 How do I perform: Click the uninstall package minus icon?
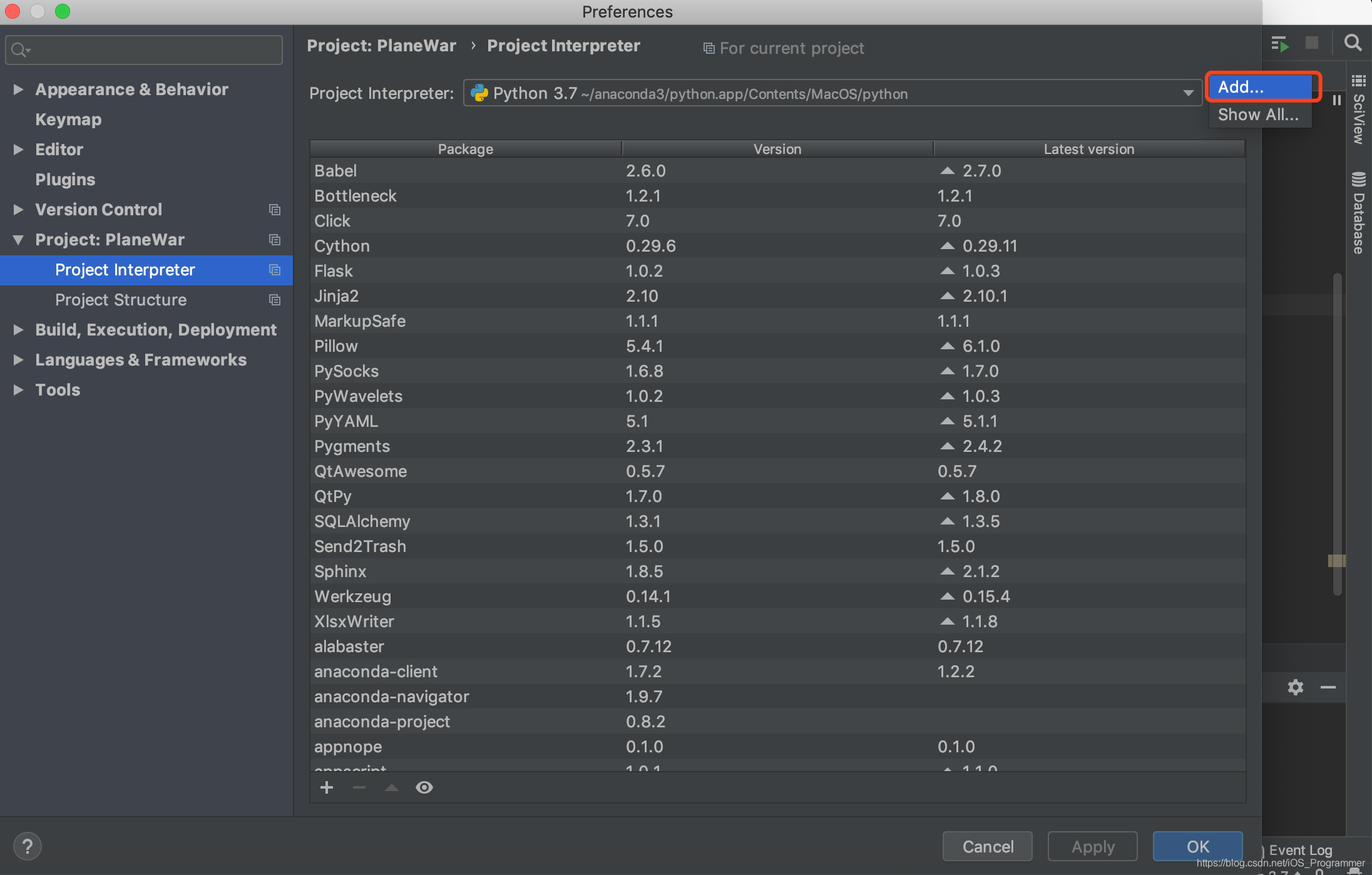(359, 787)
